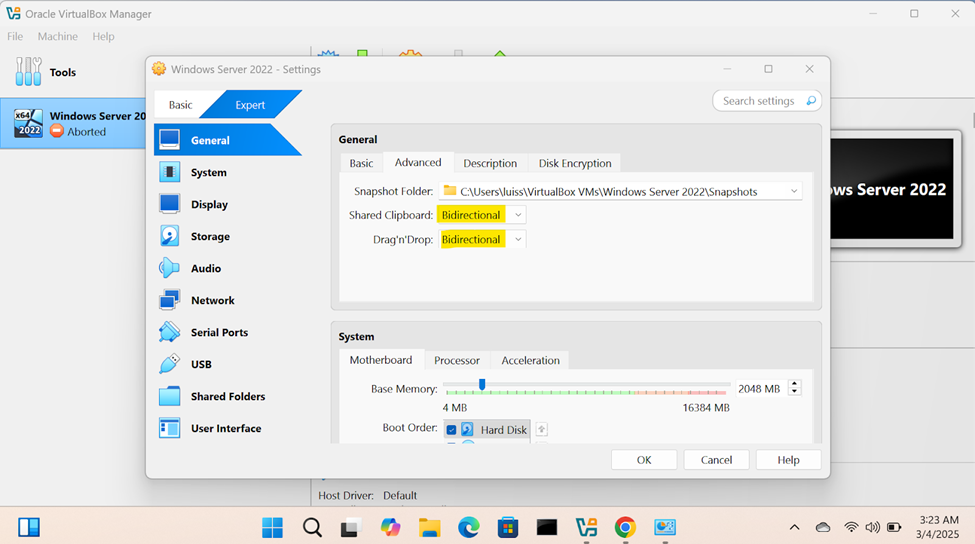Move Hard Disk up in boot order

tap(542, 430)
